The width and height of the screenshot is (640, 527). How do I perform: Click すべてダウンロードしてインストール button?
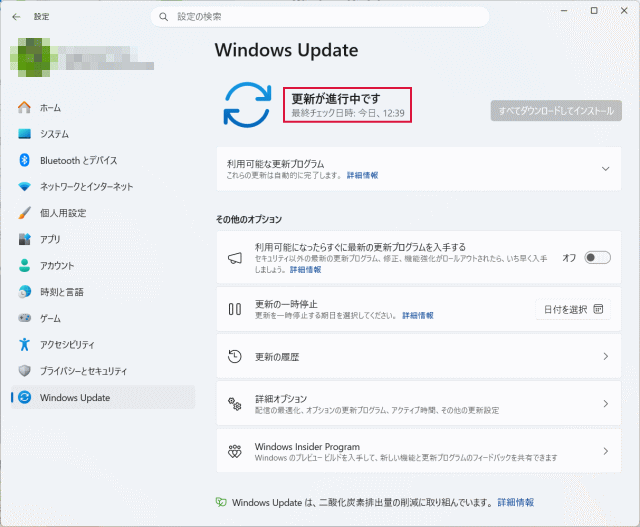(556, 111)
